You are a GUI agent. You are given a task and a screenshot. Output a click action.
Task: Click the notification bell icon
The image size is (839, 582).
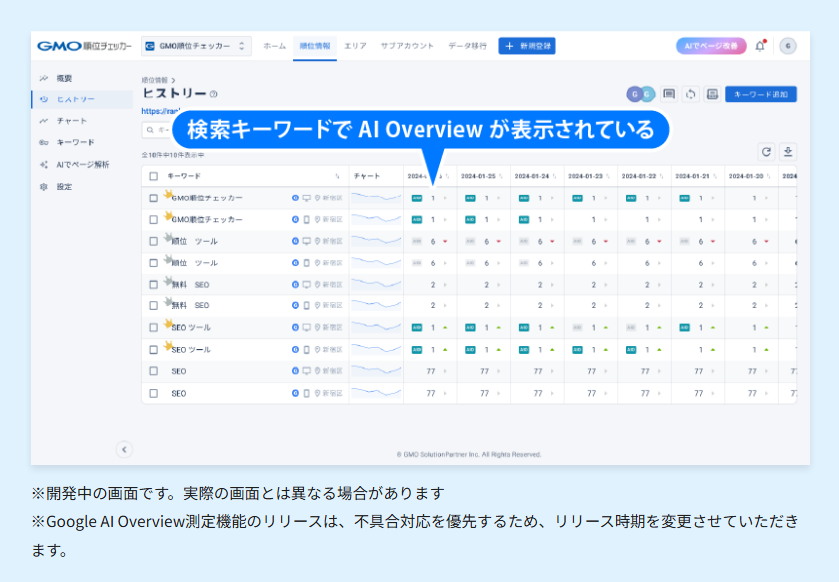pos(758,45)
